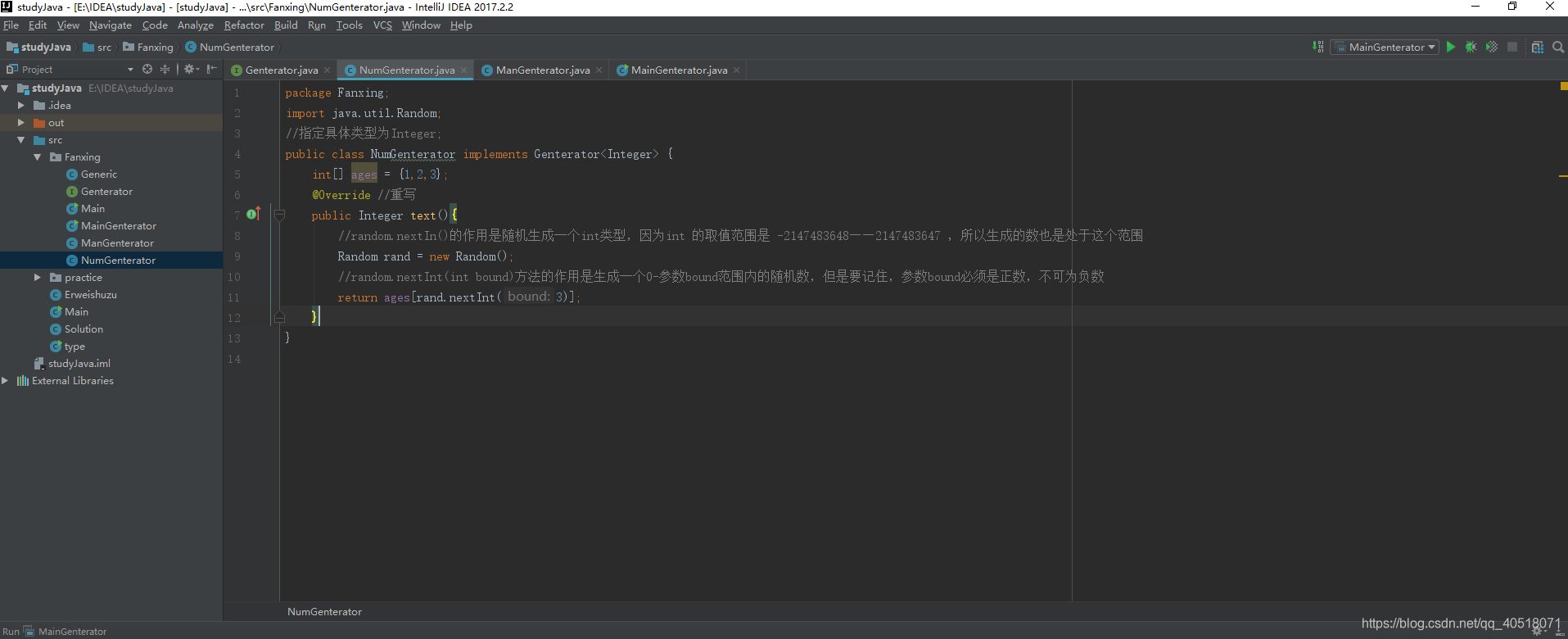Select Solution class in project tree

click(x=84, y=329)
